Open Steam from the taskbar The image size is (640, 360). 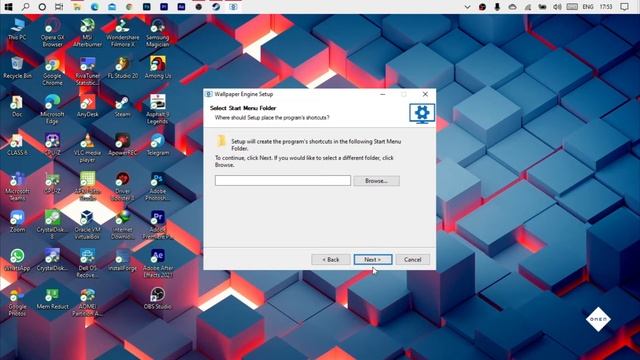click(x=216, y=7)
